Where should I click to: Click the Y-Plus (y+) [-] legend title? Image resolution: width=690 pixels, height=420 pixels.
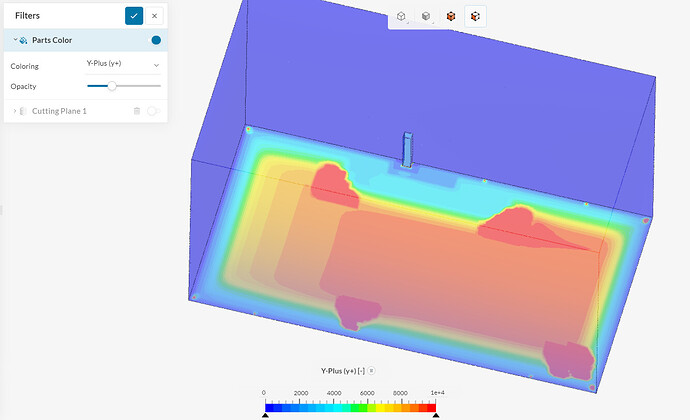pyautogui.click(x=343, y=371)
